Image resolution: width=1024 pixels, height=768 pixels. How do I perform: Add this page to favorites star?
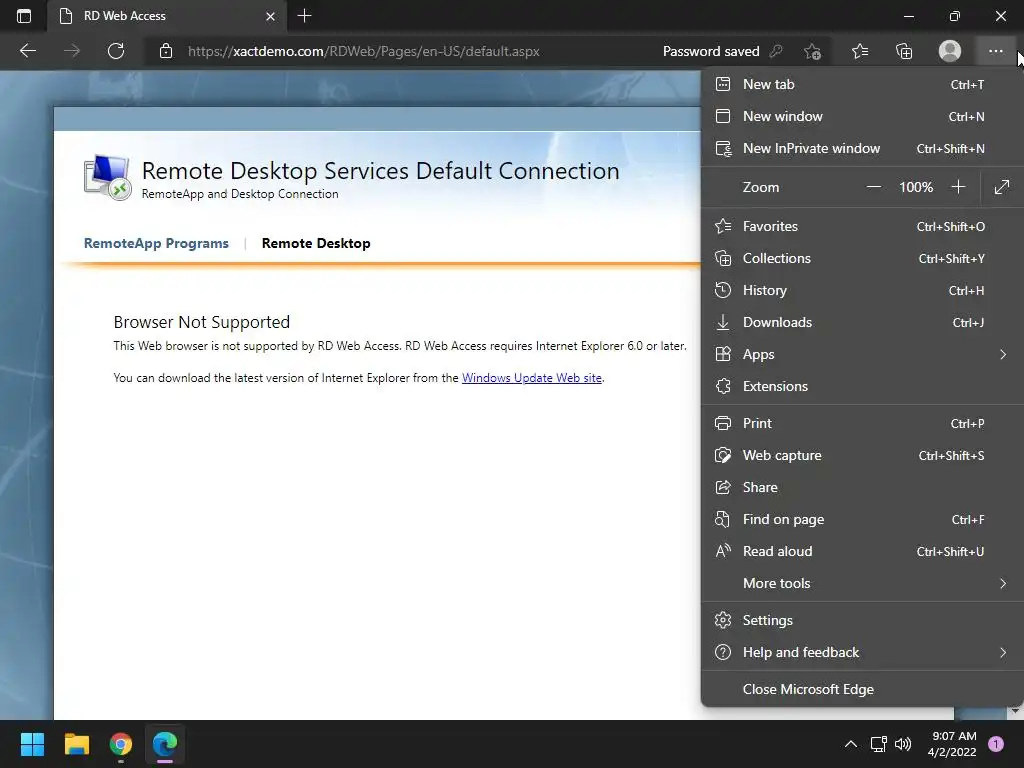tap(812, 51)
